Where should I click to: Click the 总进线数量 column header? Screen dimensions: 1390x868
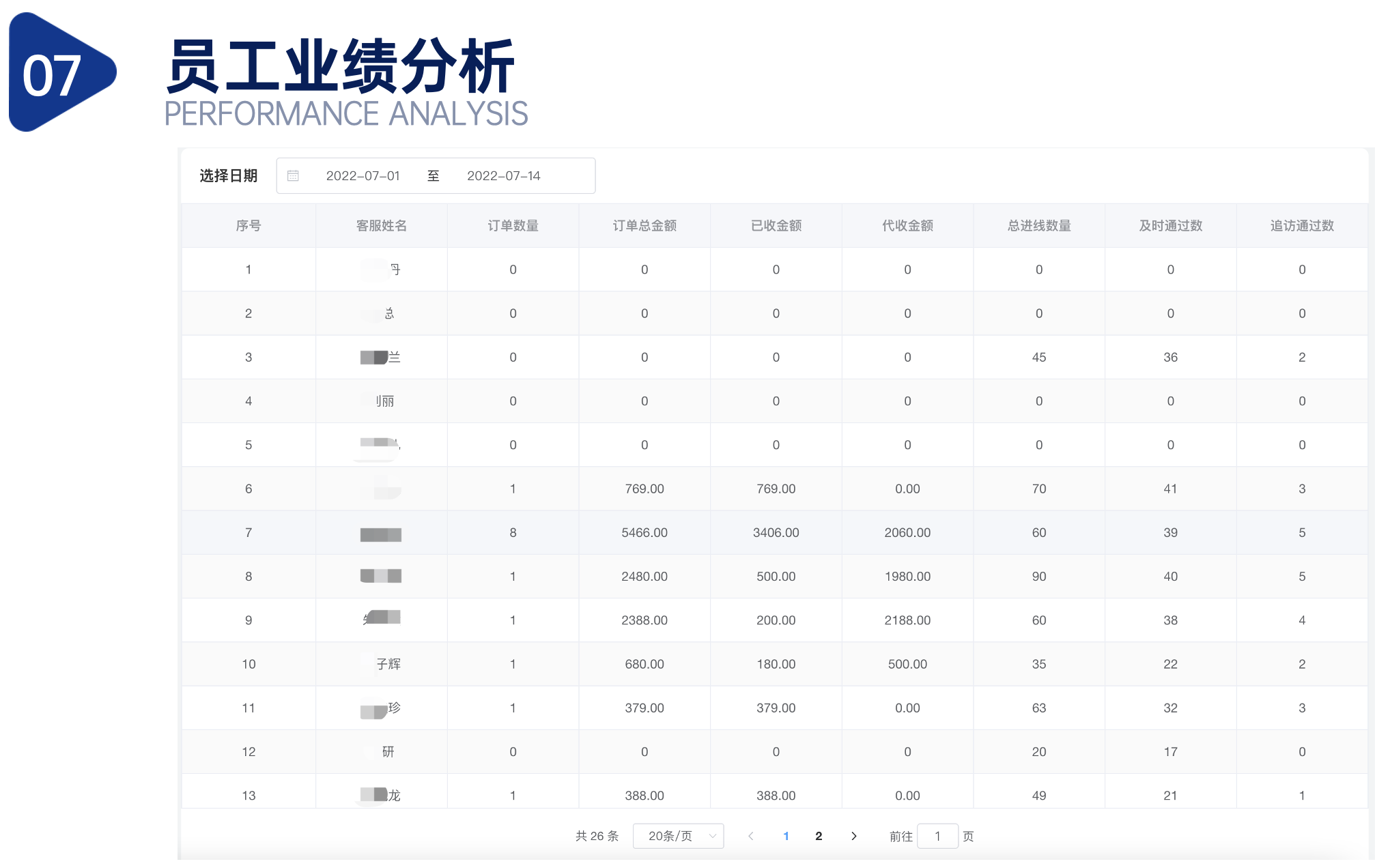pos(1038,226)
